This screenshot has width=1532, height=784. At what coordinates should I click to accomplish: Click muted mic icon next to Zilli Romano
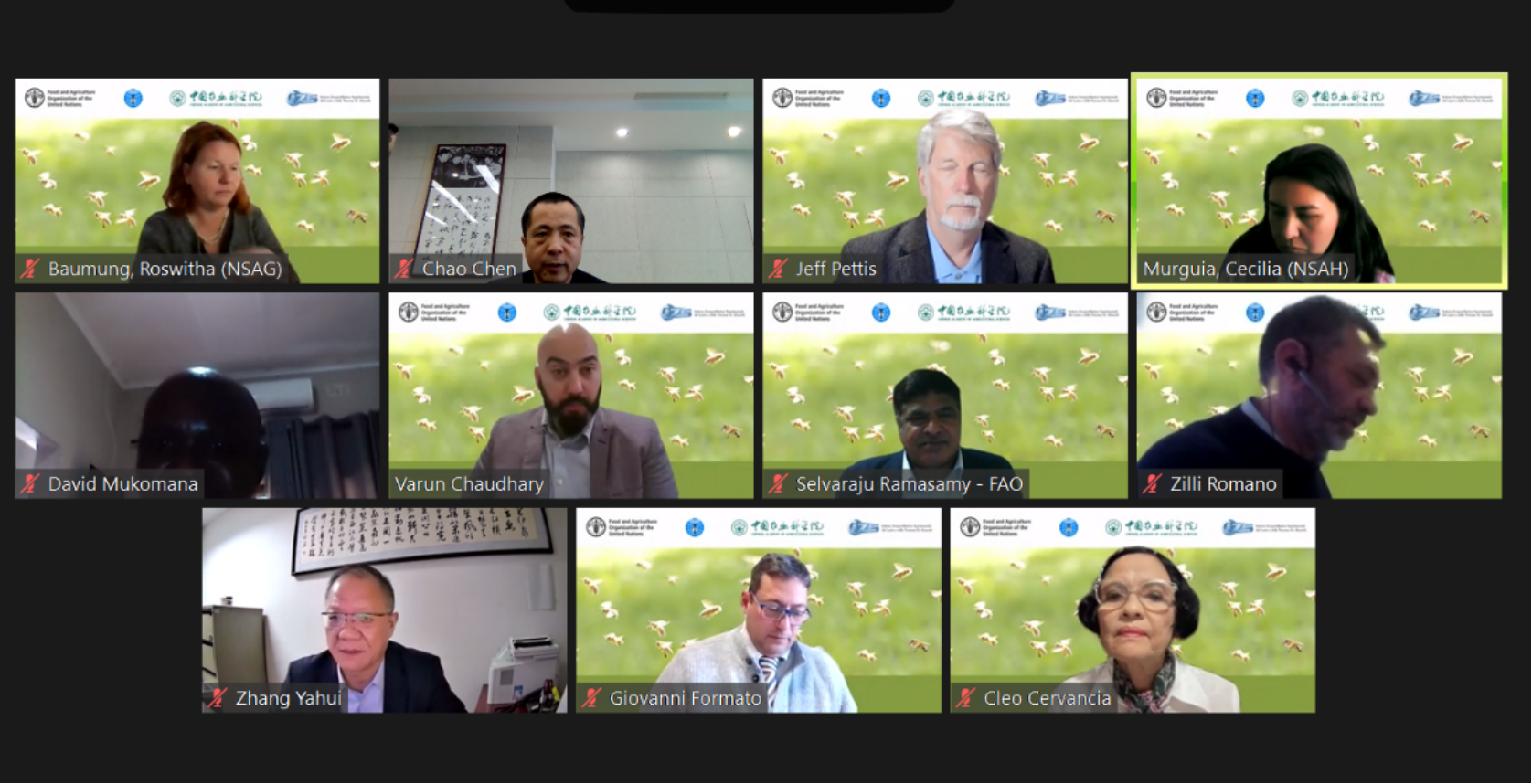click(x=1153, y=483)
